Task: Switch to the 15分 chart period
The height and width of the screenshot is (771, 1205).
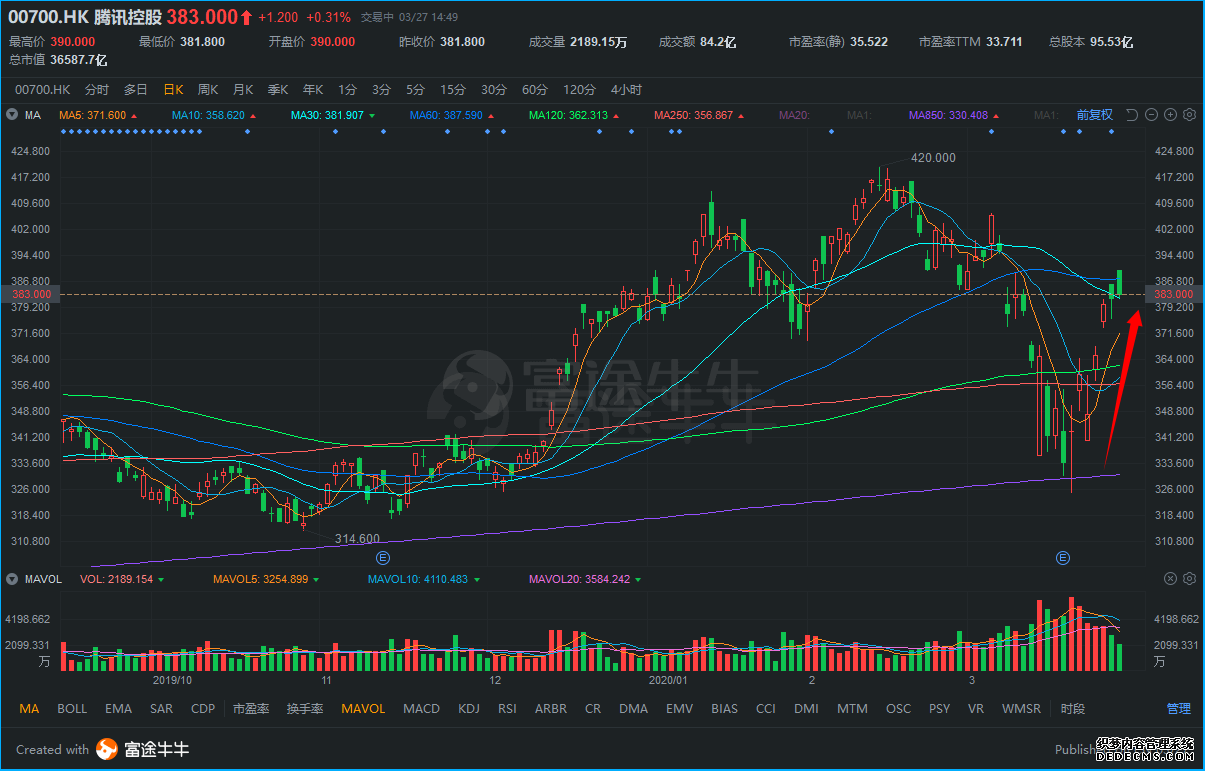Action: pyautogui.click(x=453, y=89)
